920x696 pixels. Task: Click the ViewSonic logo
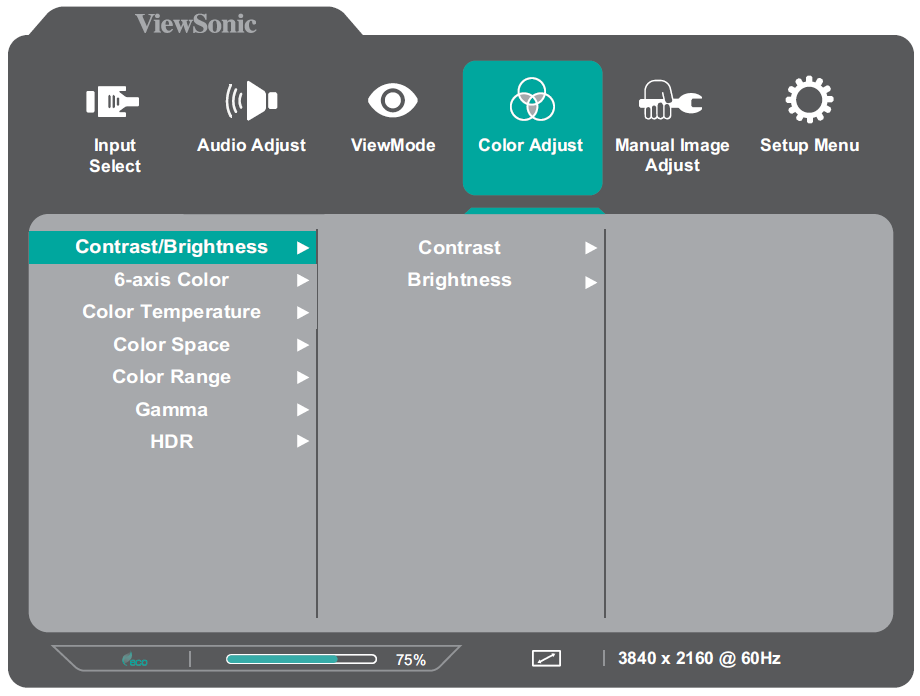tap(196, 23)
